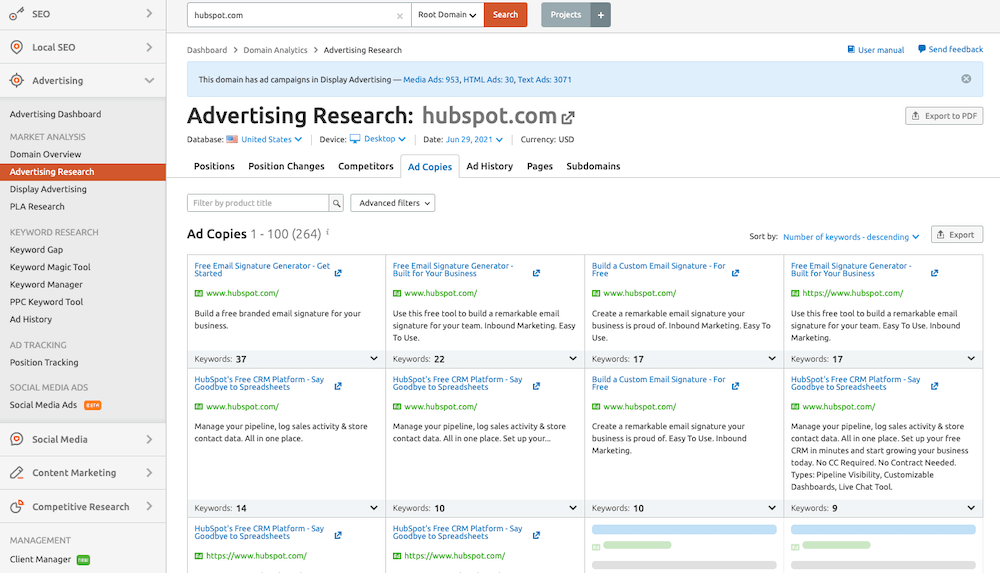Expand the Local SEO section chevron
This screenshot has height=573, width=1000.
point(149,47)
